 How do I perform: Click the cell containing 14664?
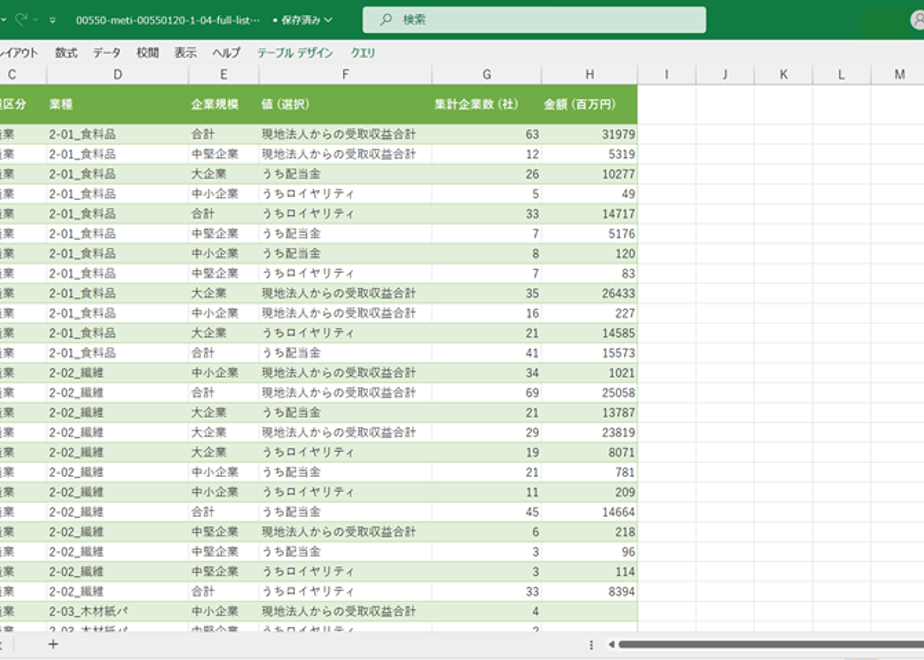(x=589, y=512)
